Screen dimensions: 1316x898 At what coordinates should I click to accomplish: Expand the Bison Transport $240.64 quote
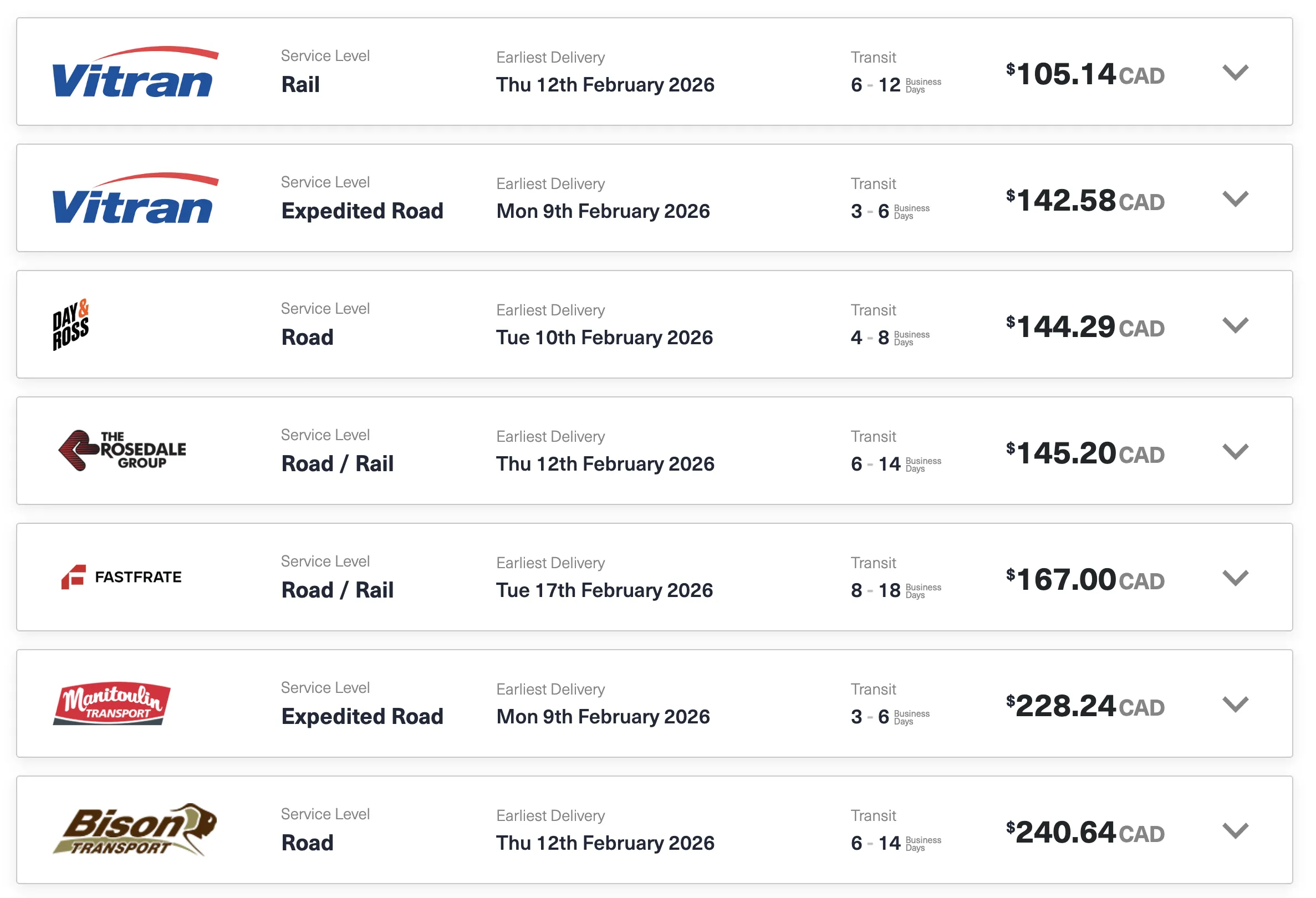pyautogui.click(x=1235, y=830)
